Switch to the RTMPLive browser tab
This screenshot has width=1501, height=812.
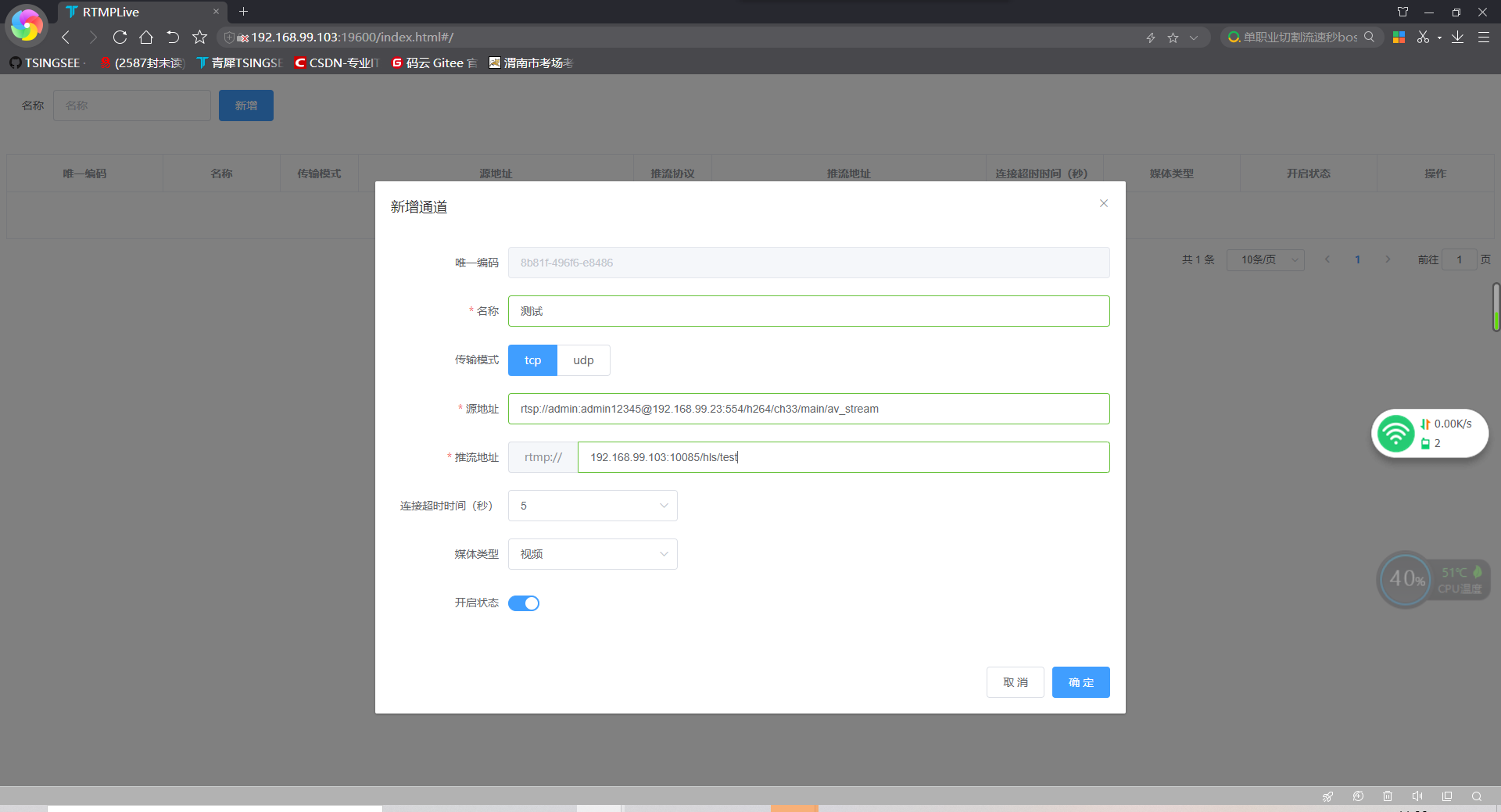click(142, 12)
